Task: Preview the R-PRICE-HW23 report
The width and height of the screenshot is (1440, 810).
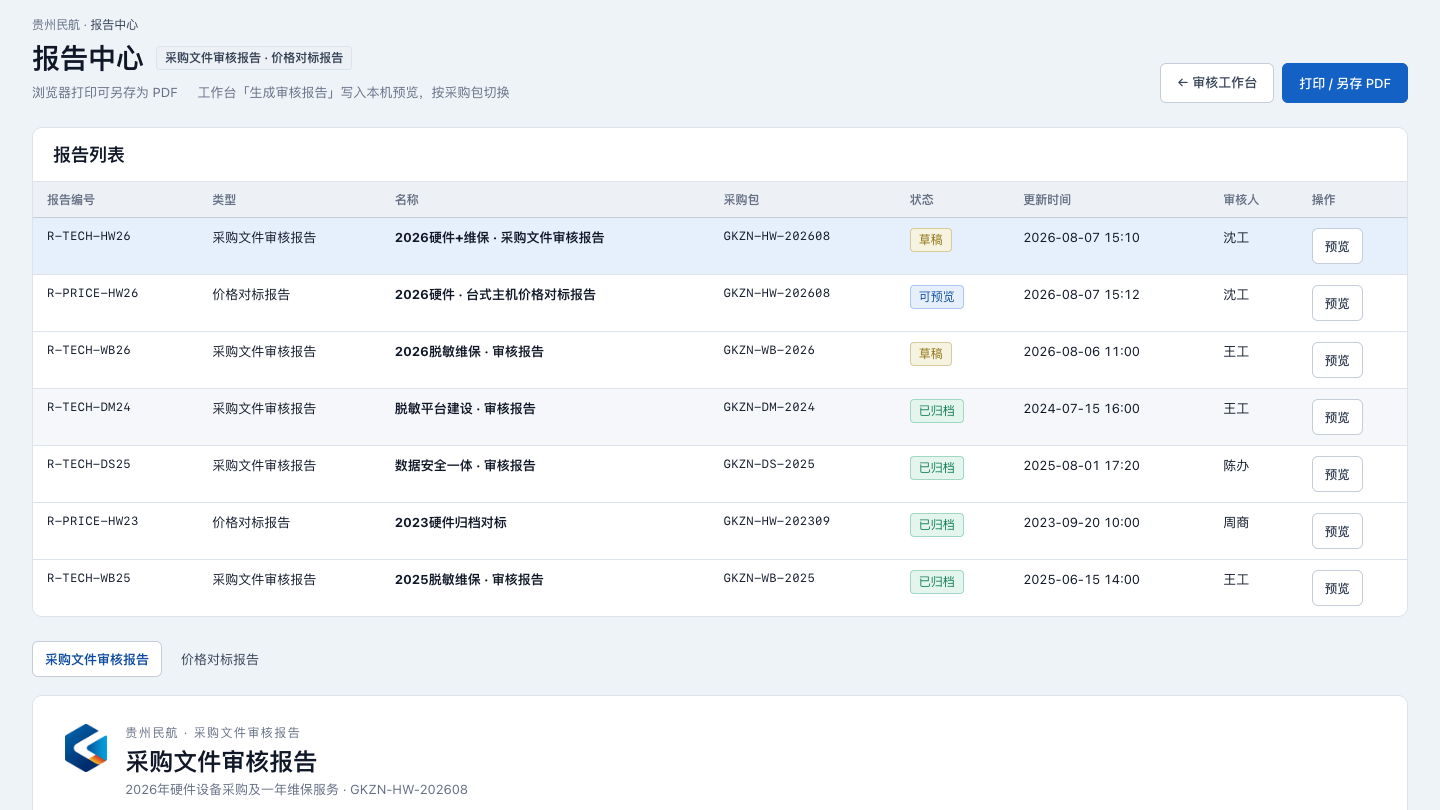Action: coord(1337,531)
